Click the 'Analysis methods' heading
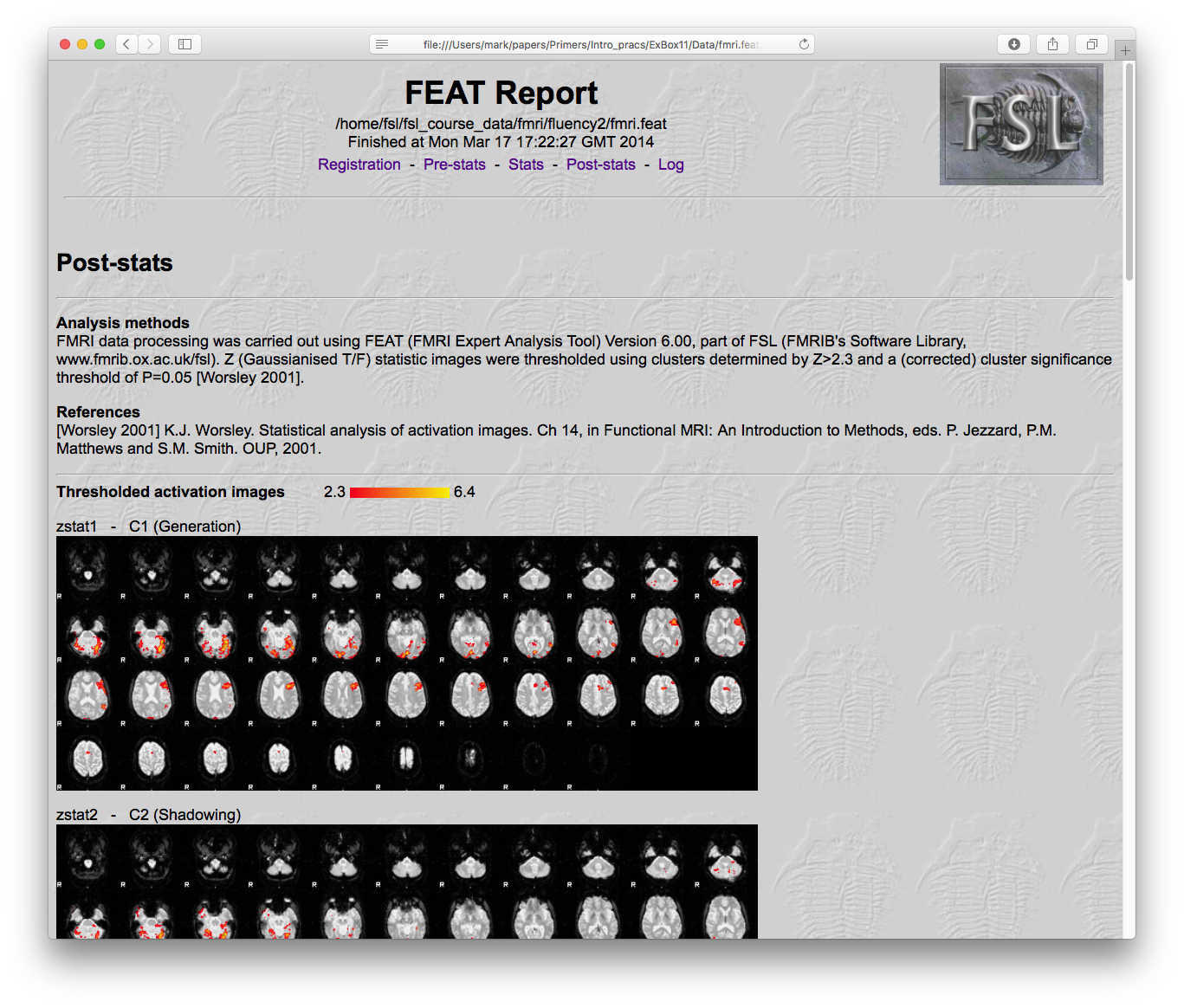This screenshot has width=1184, height=1008. pos(123,323)
